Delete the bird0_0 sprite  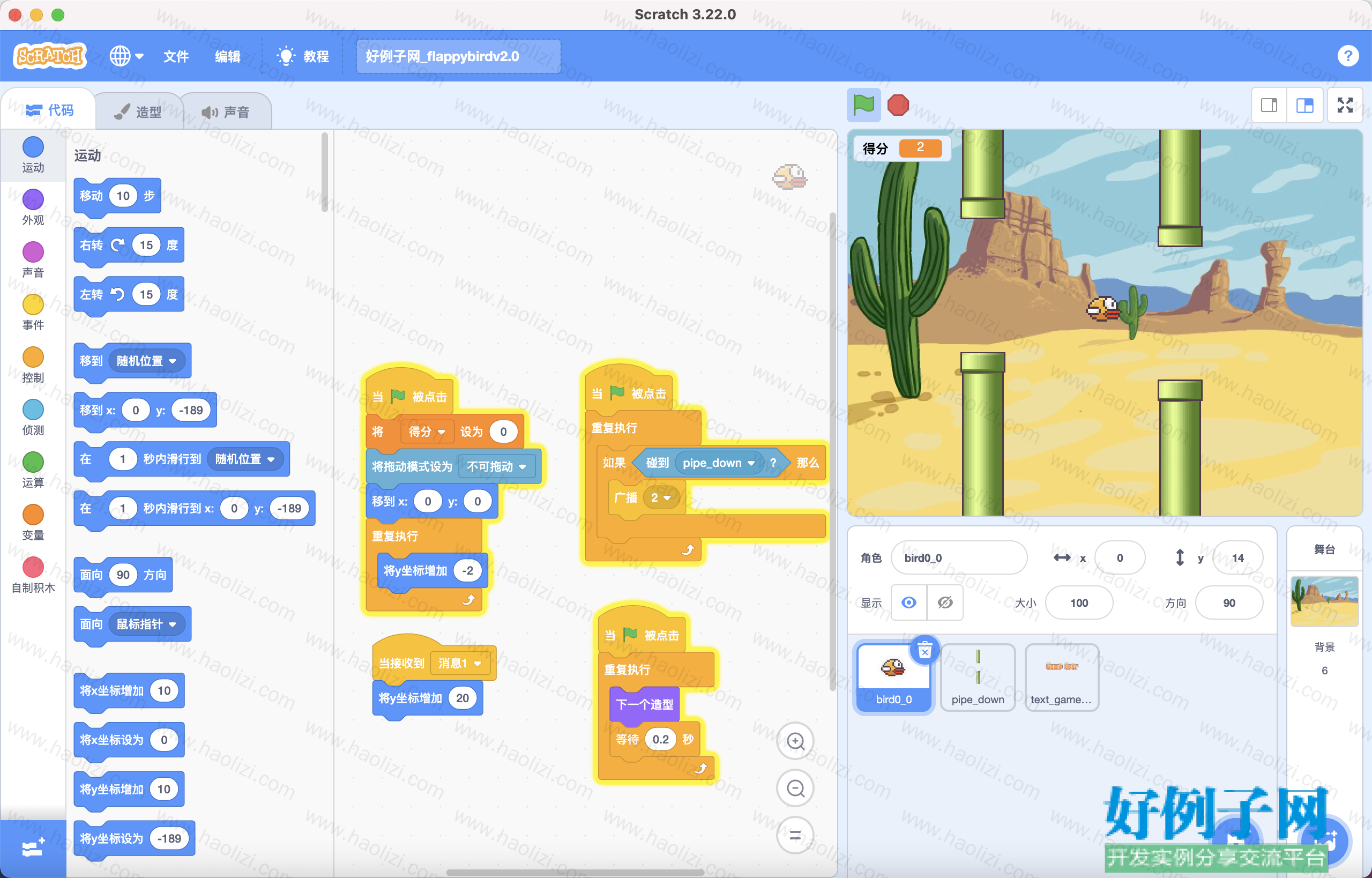coord(924,650)
